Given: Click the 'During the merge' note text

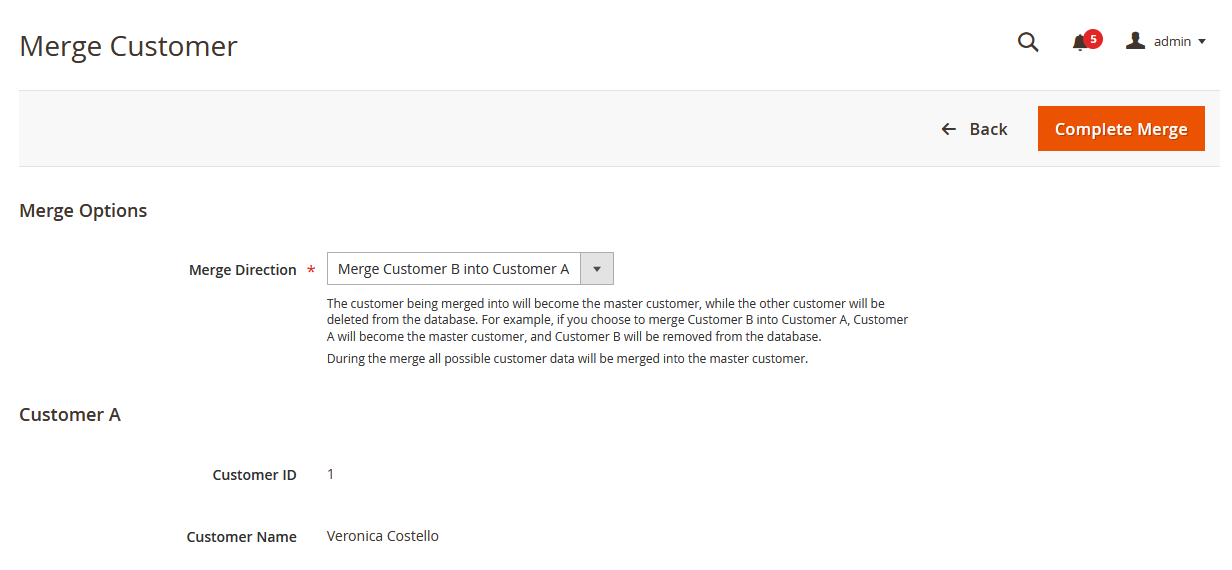Looking at the screenshot, I should click(567, 358).
